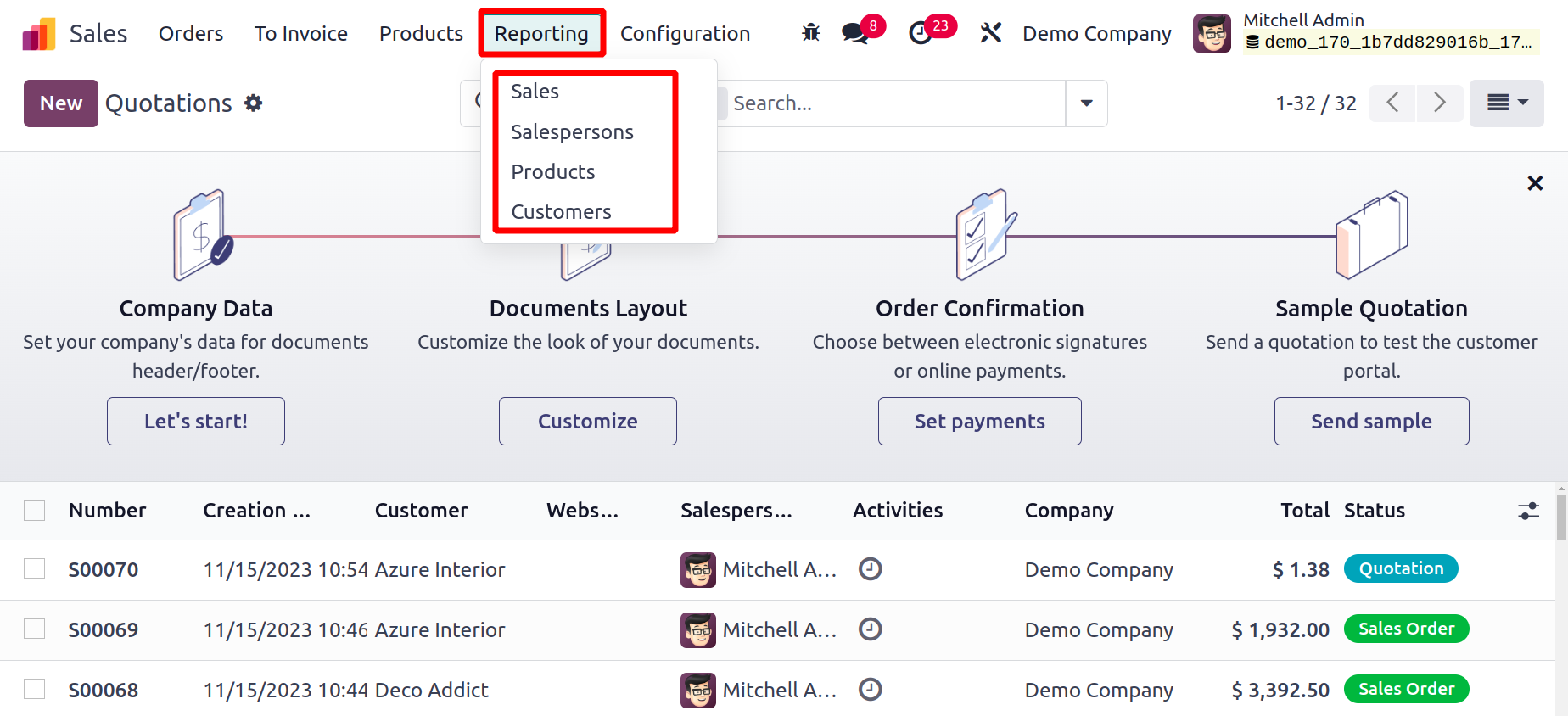Expand the search options dropdown arrow
Viewport: 1568px width, 716px height.
1086,103
